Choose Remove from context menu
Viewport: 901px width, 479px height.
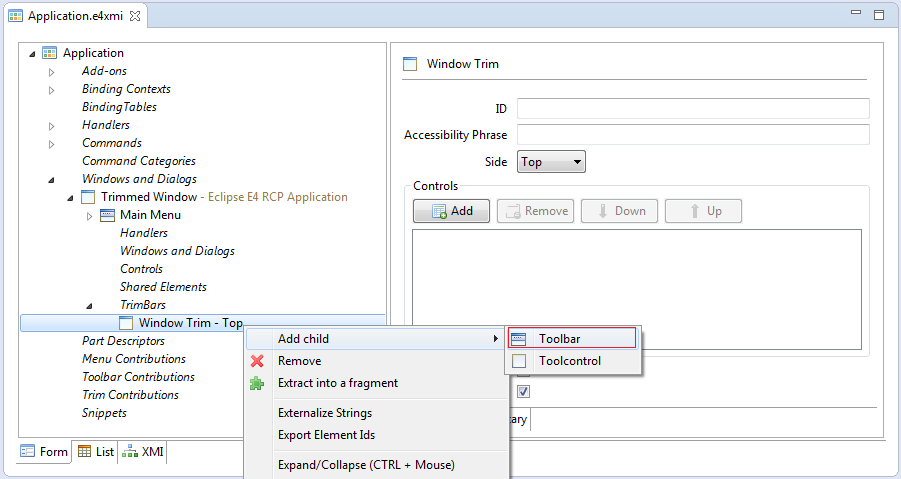(x=376, y=361)
